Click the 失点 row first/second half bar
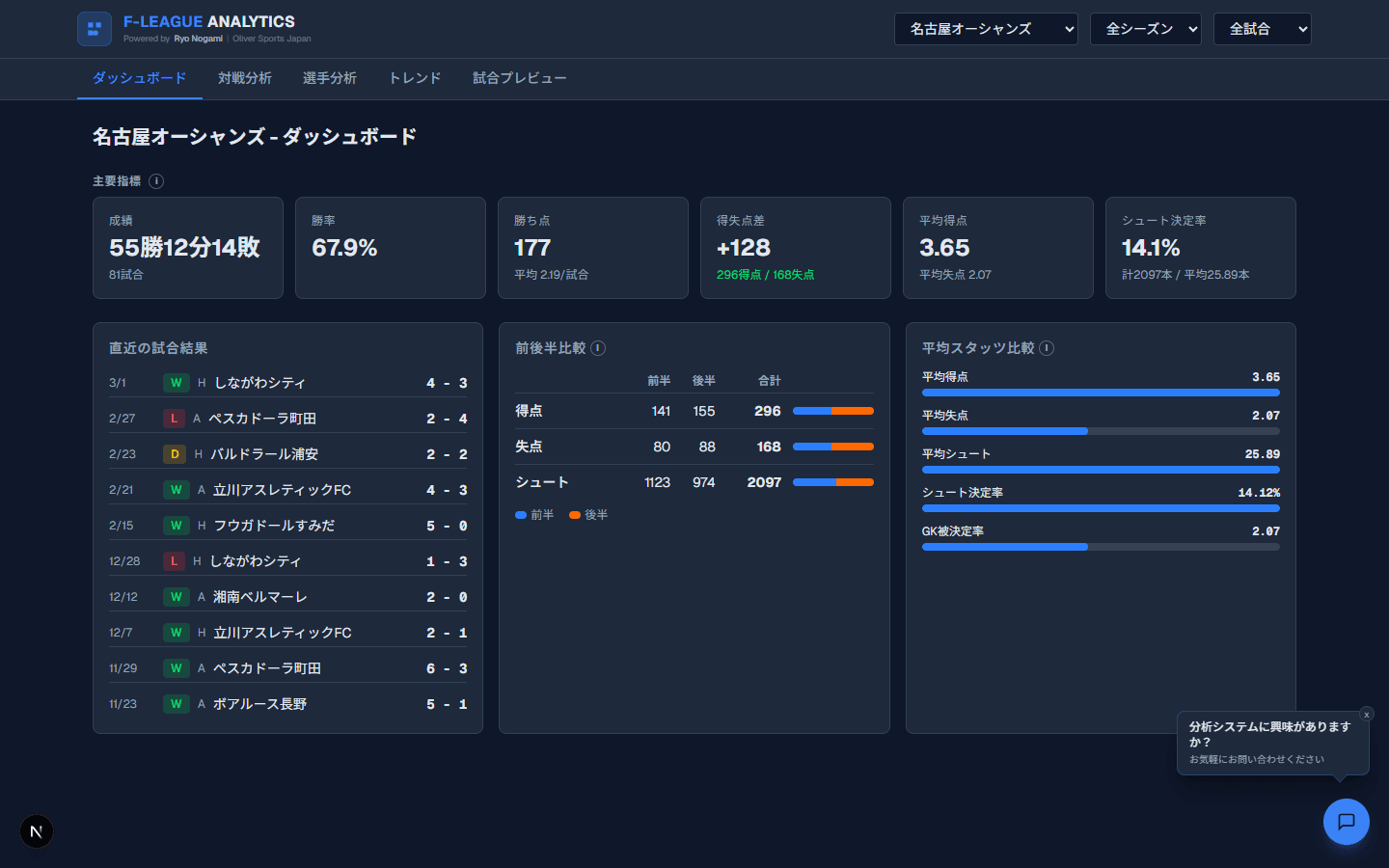Screen dimensions: 1389x868 (833, 447)
